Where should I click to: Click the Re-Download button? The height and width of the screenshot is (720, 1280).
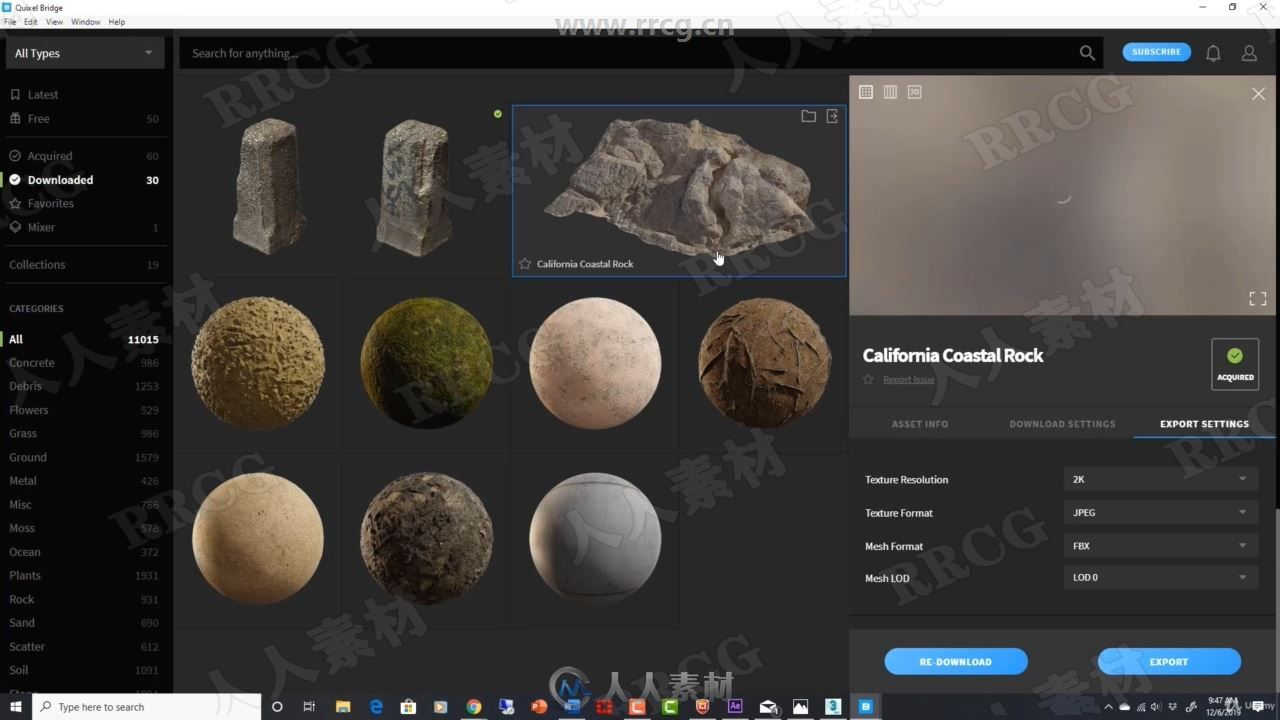pos(956,661)
